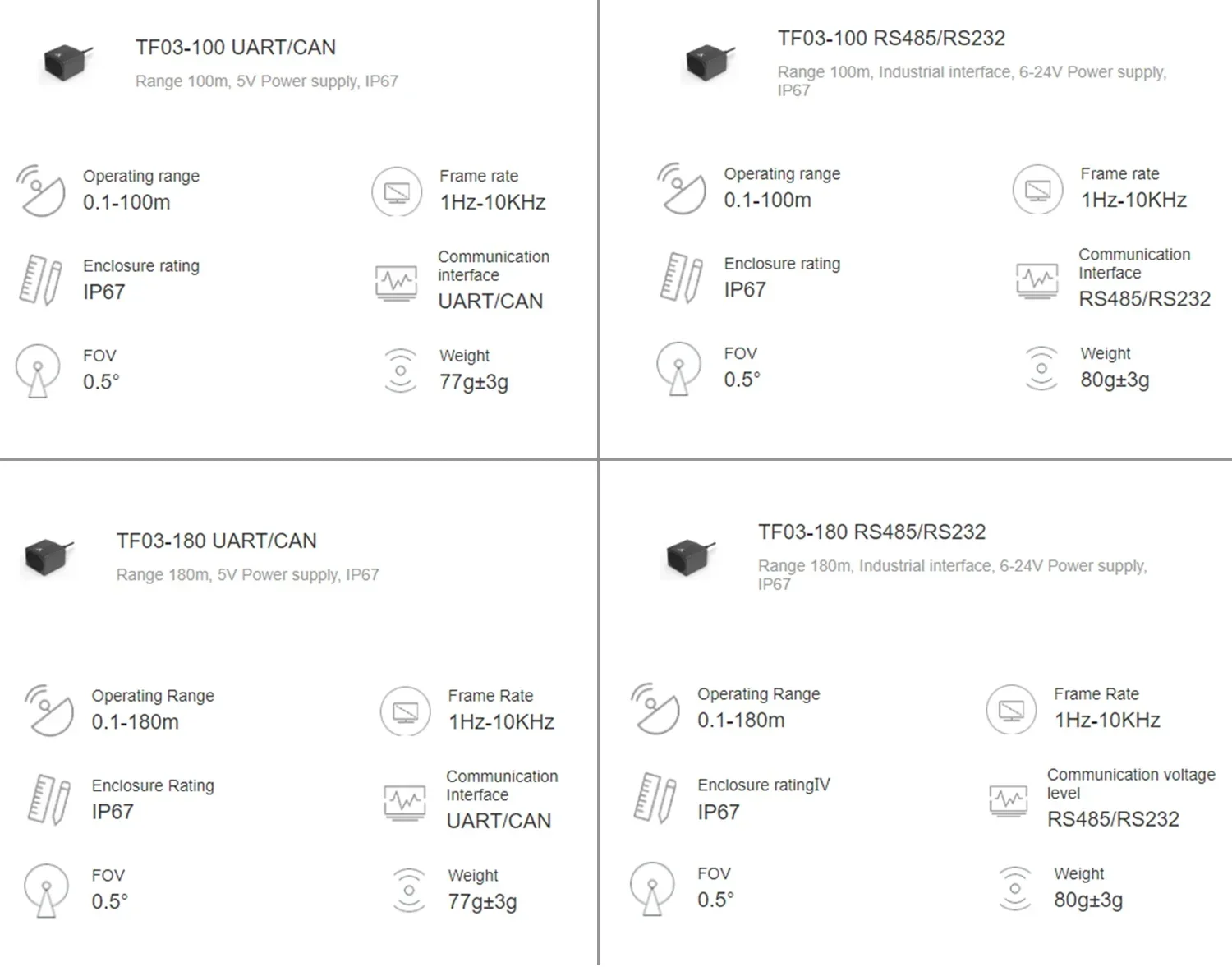This screenshot has height=967, width=1232.
Task: Open the TF03-180 UART/CAN product title
Action: pos(216,541)
